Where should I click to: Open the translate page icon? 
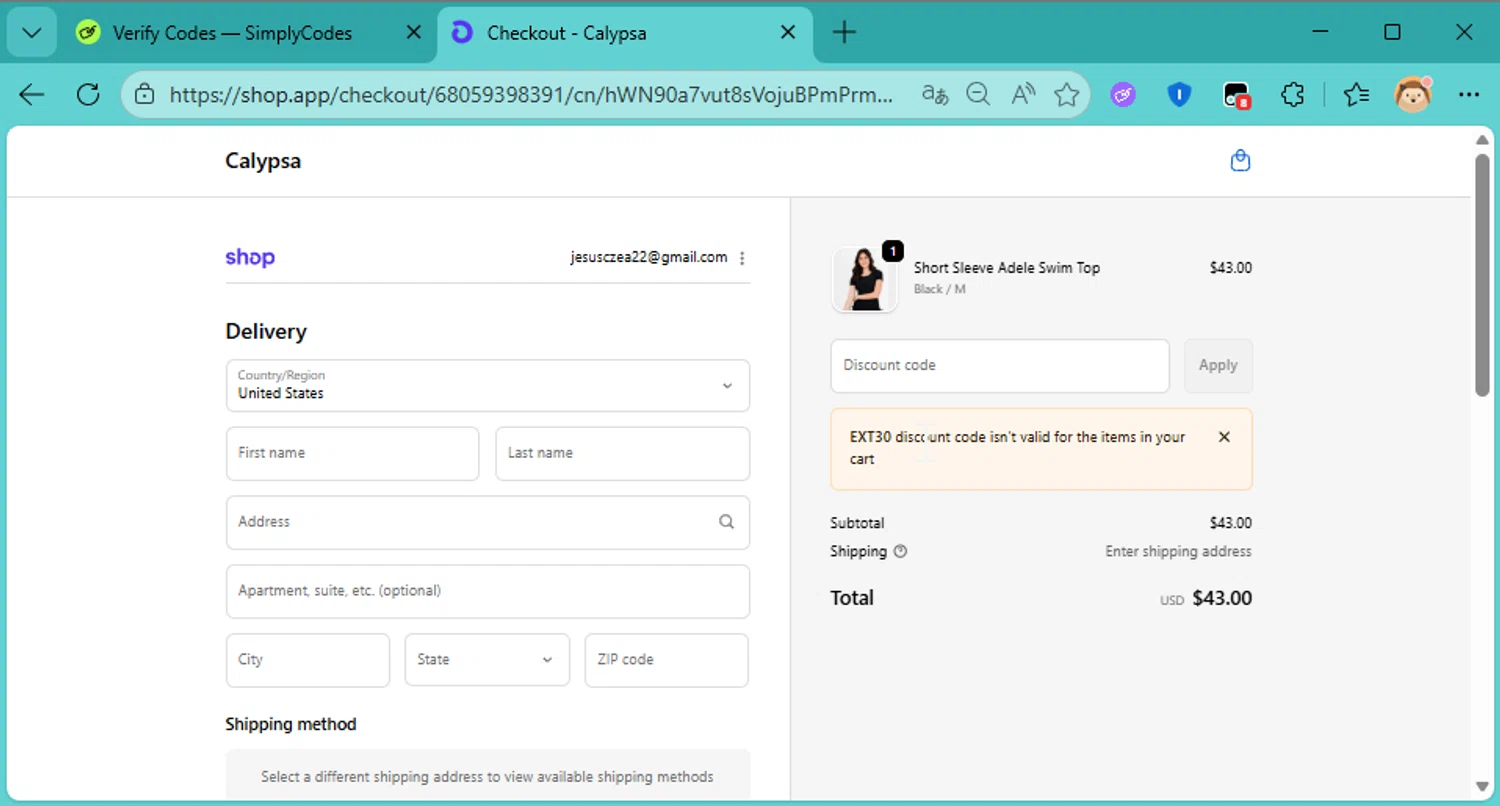935,95
